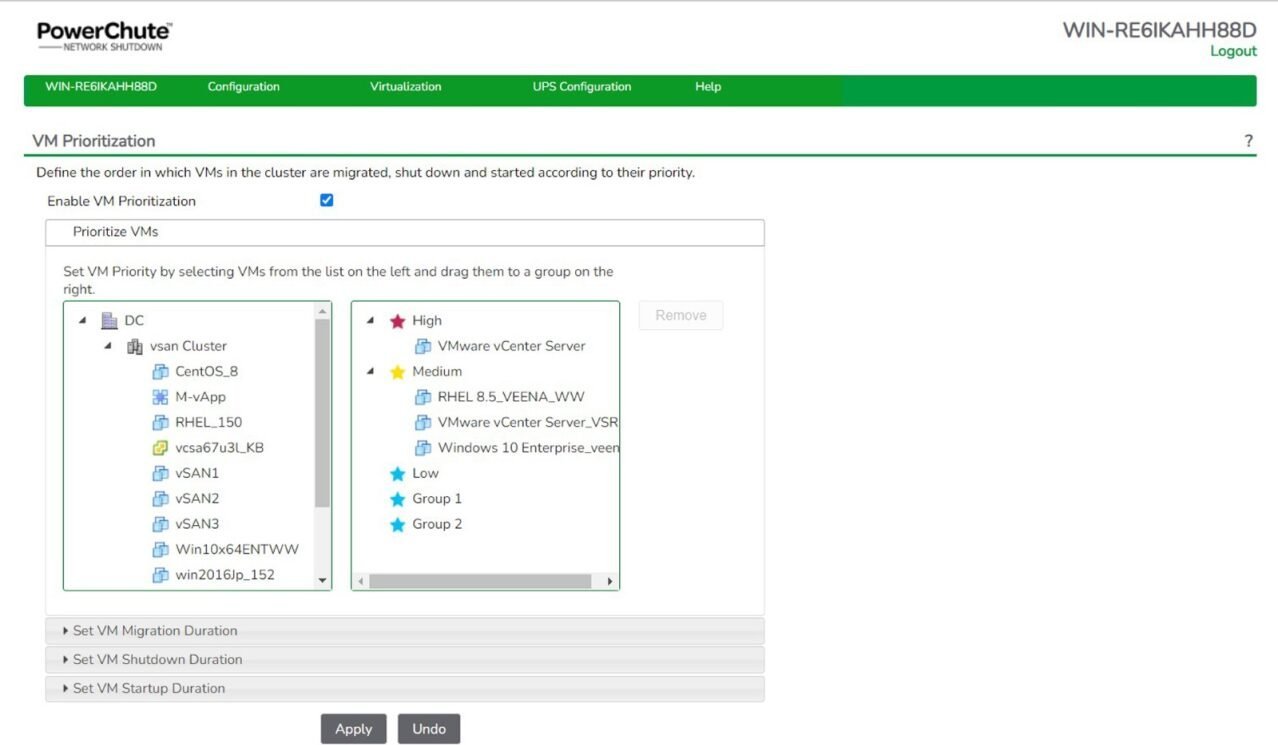Click the Undo button

(x=429, y=729)
